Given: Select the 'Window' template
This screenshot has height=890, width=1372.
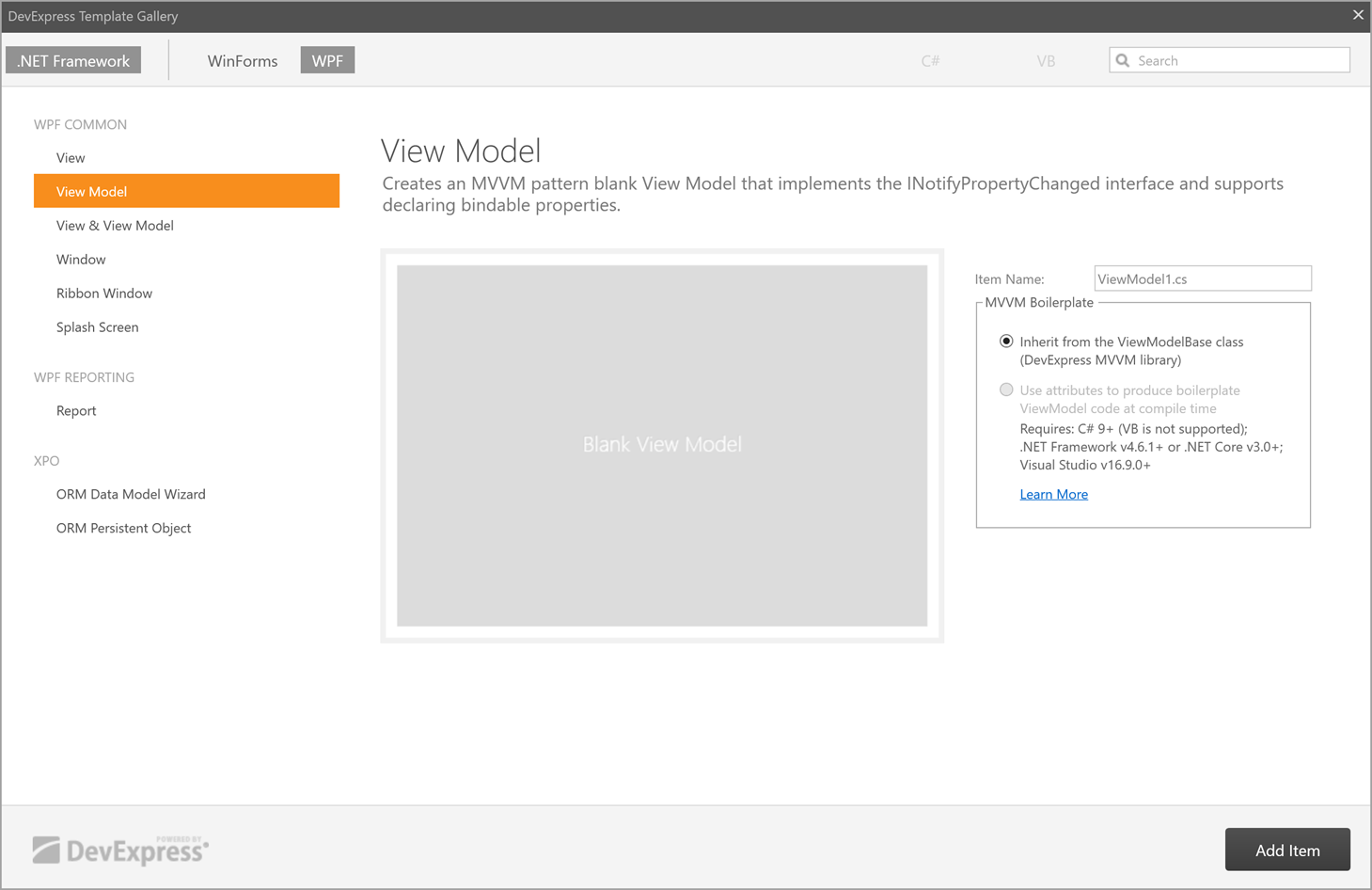Looking at the screenshot, I should tap(81, 259).
